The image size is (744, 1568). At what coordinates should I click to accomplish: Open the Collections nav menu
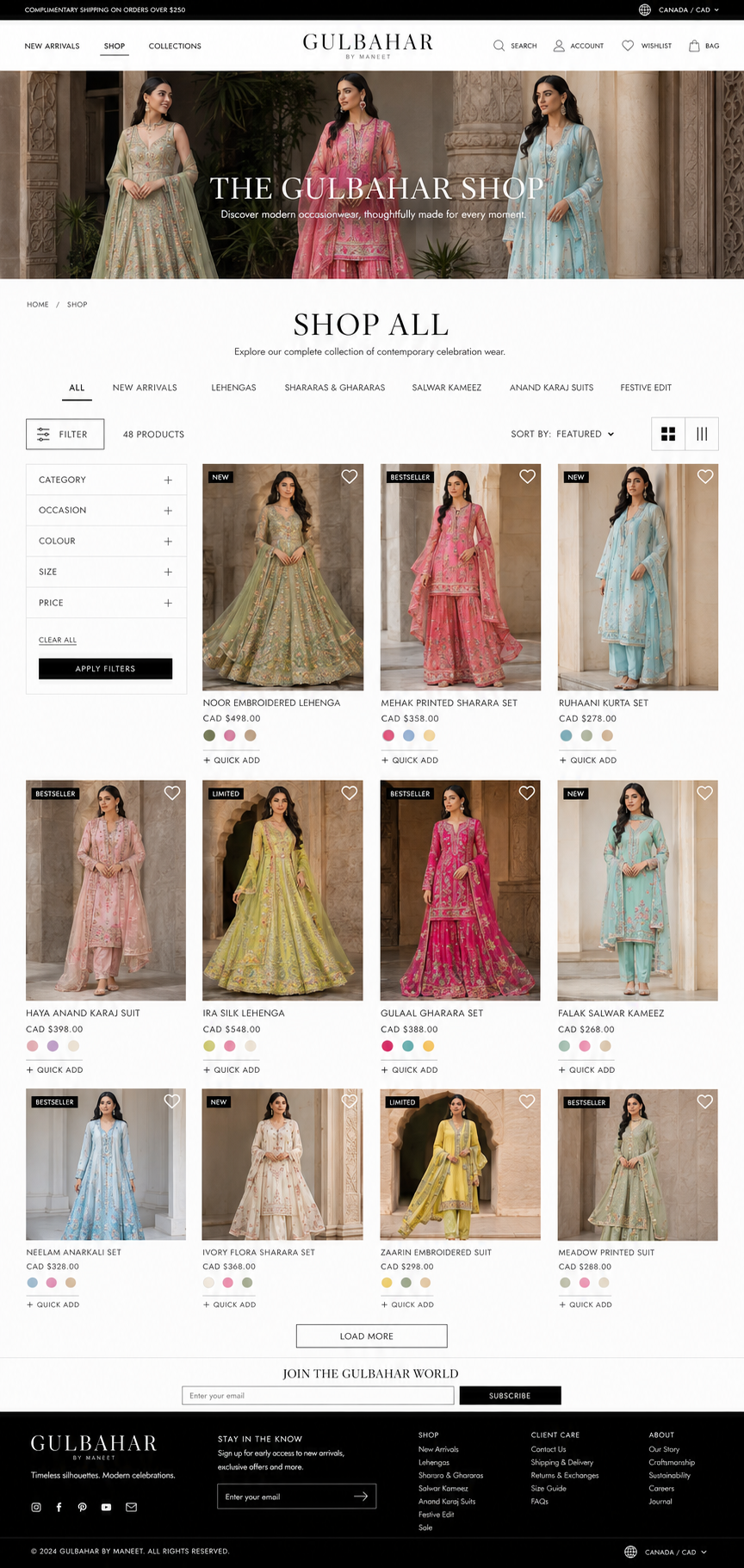coord(175,46)
